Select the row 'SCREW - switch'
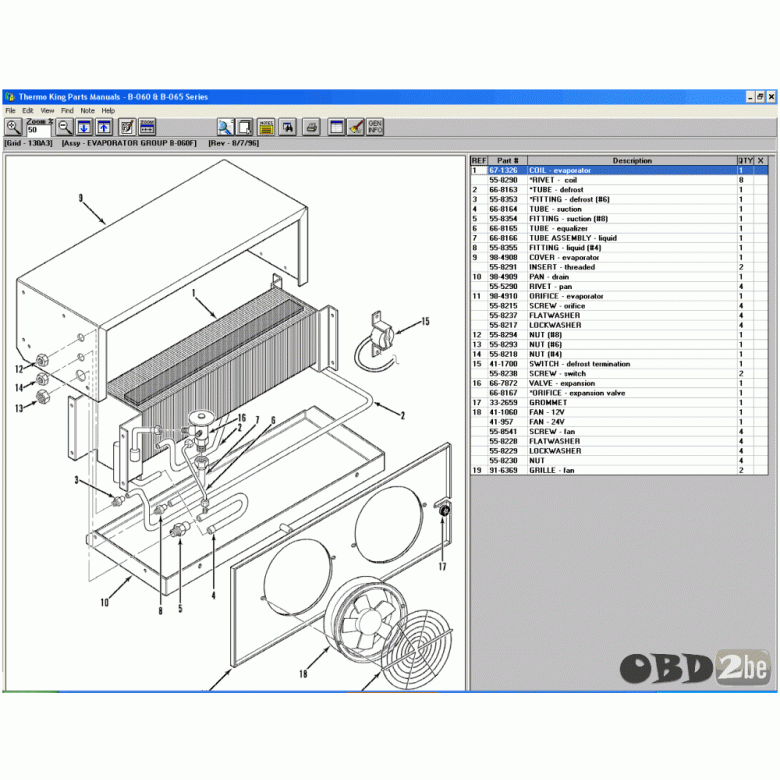The height and width of the screenshot is (780, 780). point(619,374)
